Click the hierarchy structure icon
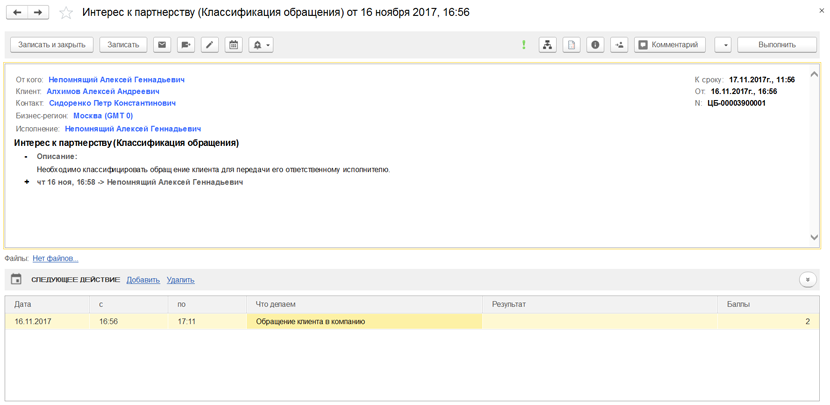Image resolution: width=830 pixels, height=405 pixels. point(548,45)
